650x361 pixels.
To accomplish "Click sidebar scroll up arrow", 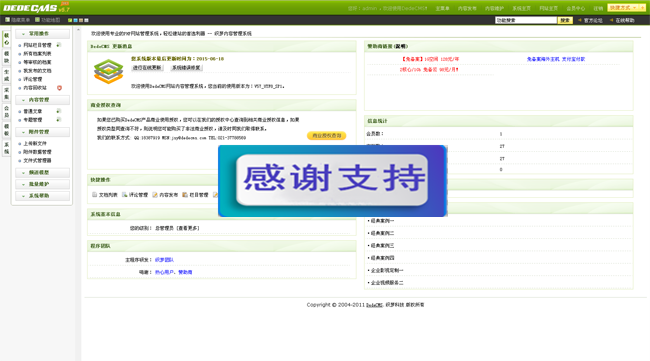I will pyautogui.click(x=78, y=30).
